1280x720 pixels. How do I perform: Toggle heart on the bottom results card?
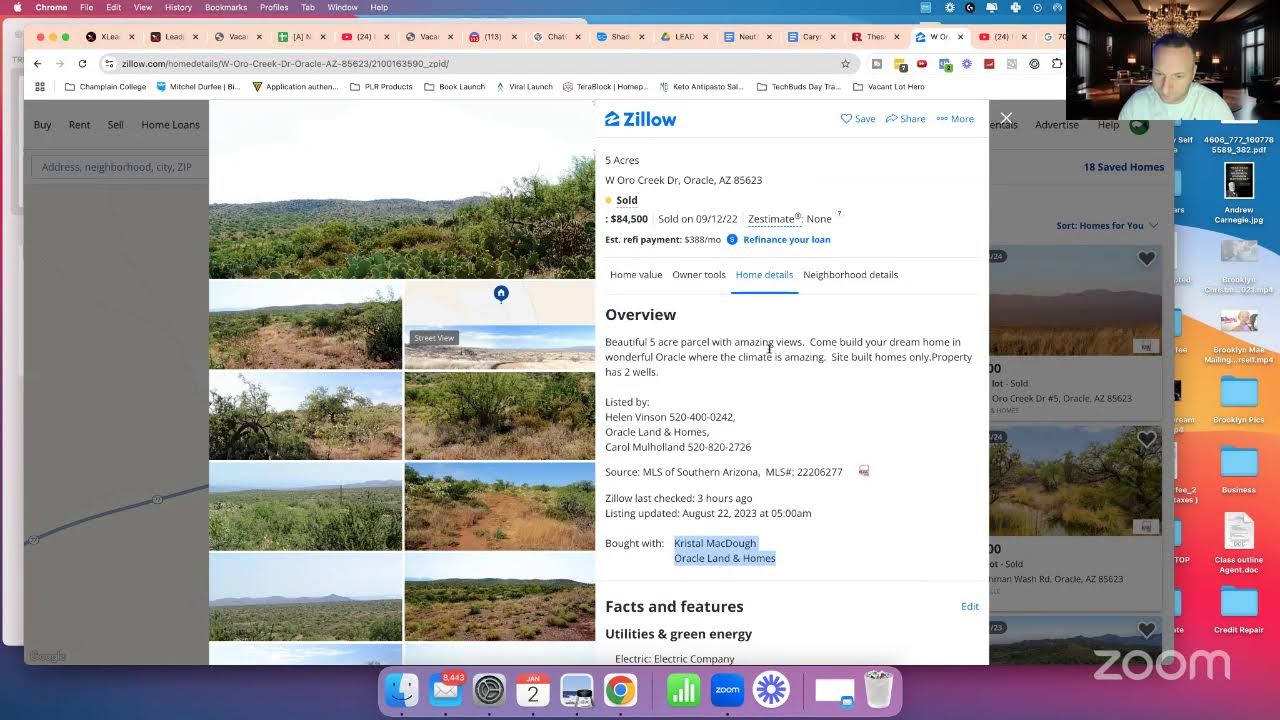tap(1146, 630)
